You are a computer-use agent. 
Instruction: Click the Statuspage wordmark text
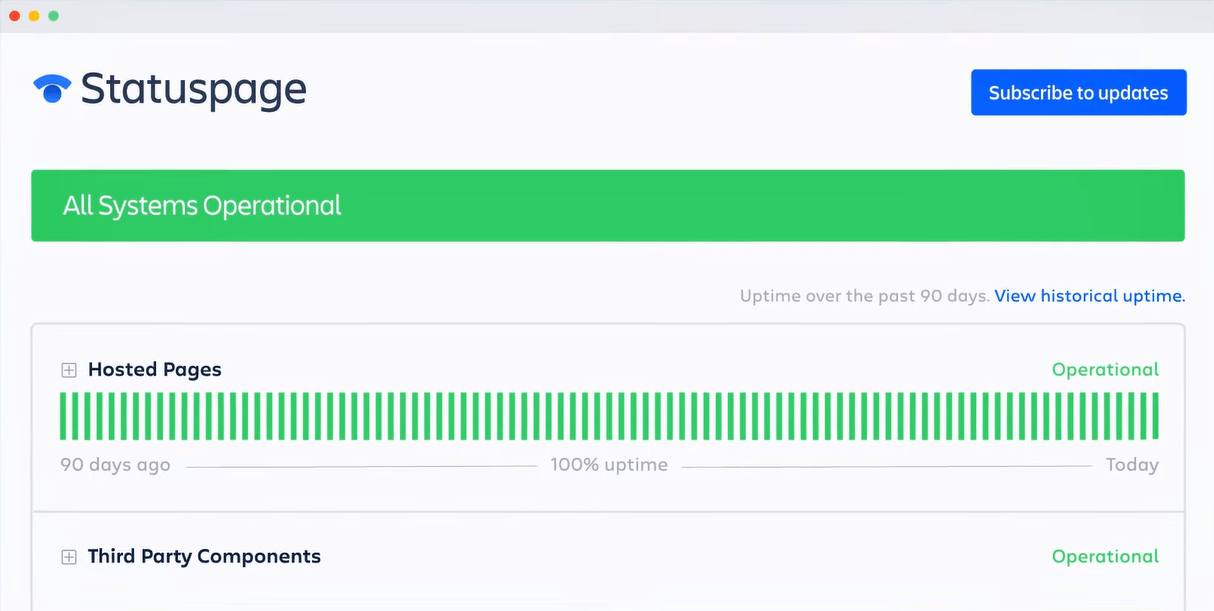coord(193,90)
